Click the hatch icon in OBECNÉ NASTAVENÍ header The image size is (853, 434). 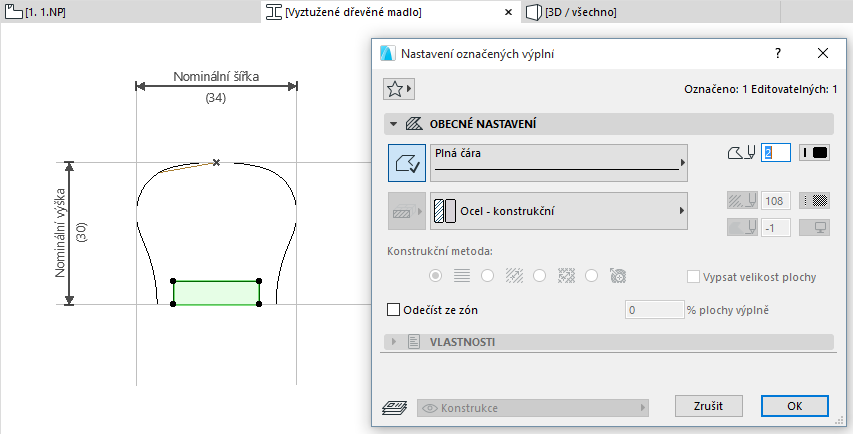[x=414, y=124]
